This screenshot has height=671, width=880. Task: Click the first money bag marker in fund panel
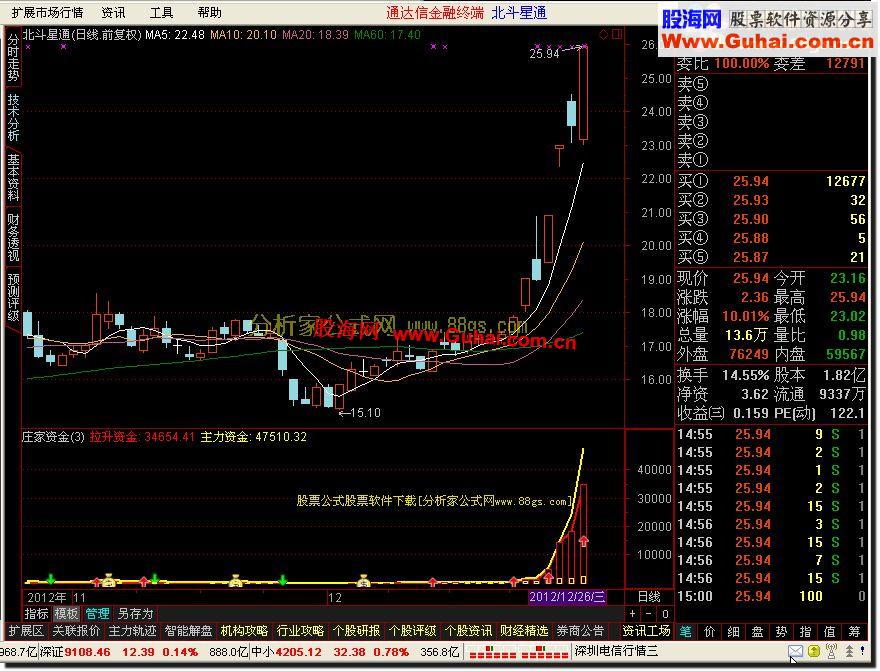coord(108,580)
